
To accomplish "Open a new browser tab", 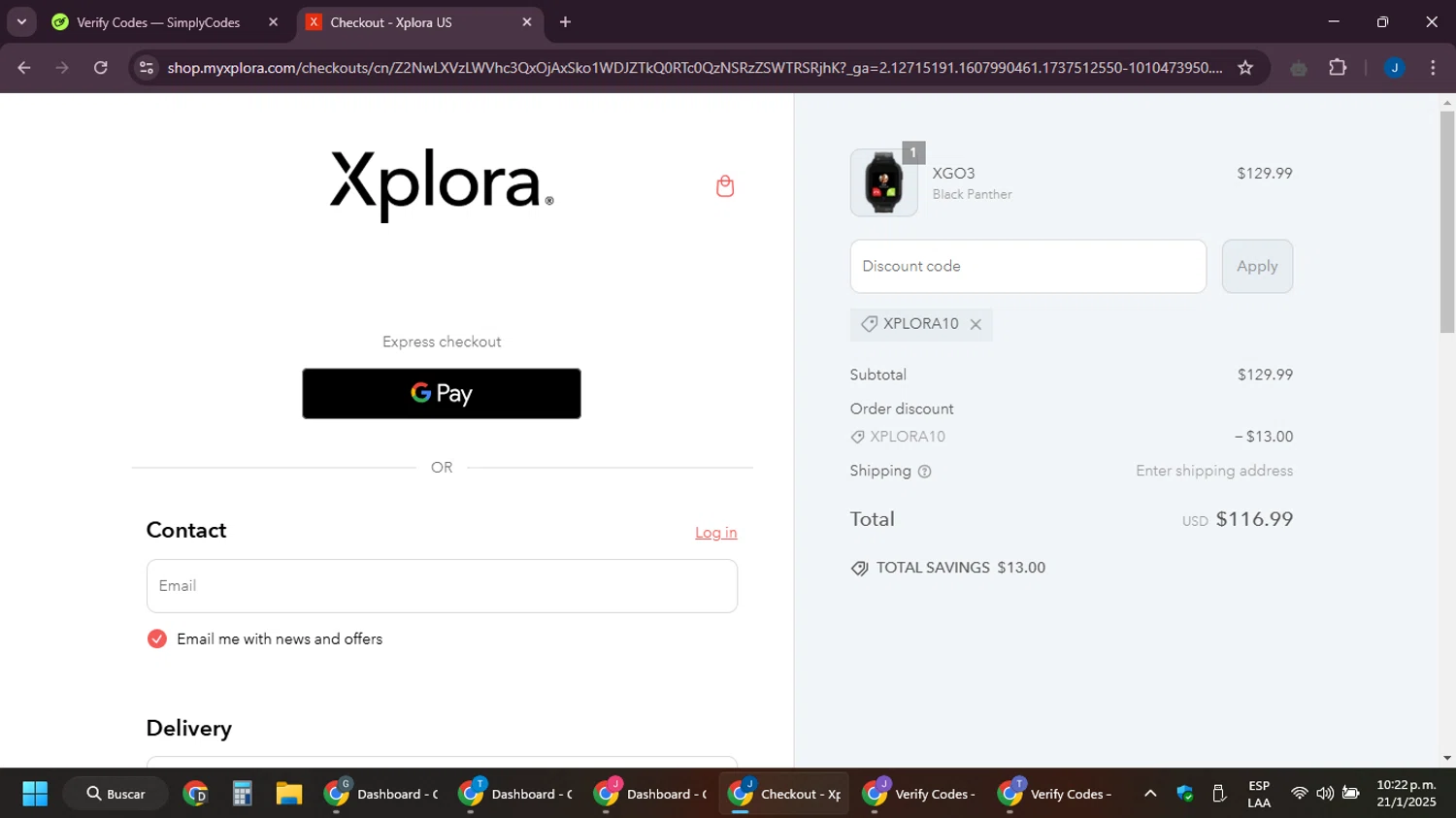I will pyautogui.click(x=565, y=21).
